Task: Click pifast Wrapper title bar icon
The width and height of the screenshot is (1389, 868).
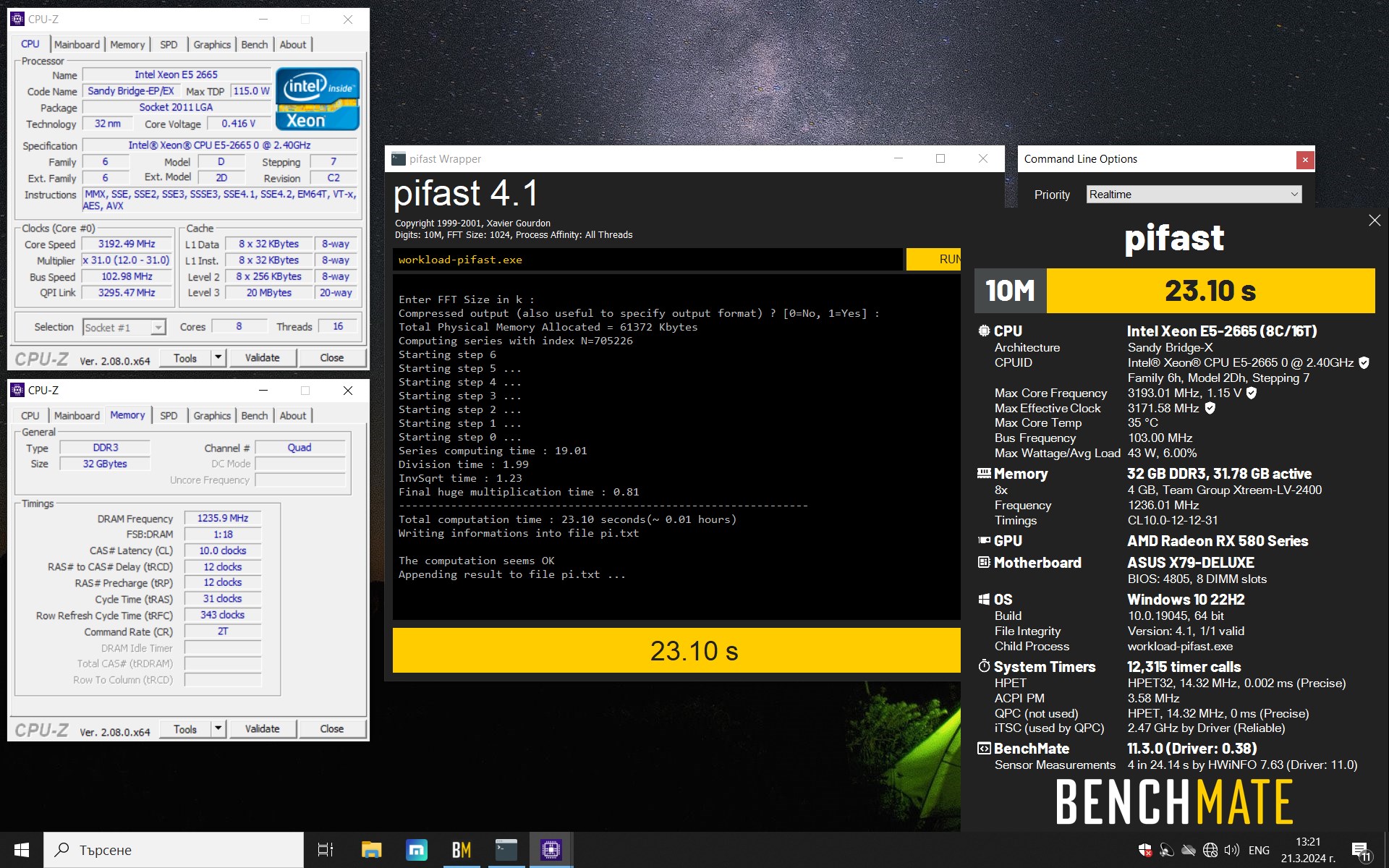Action: [399, 159]
